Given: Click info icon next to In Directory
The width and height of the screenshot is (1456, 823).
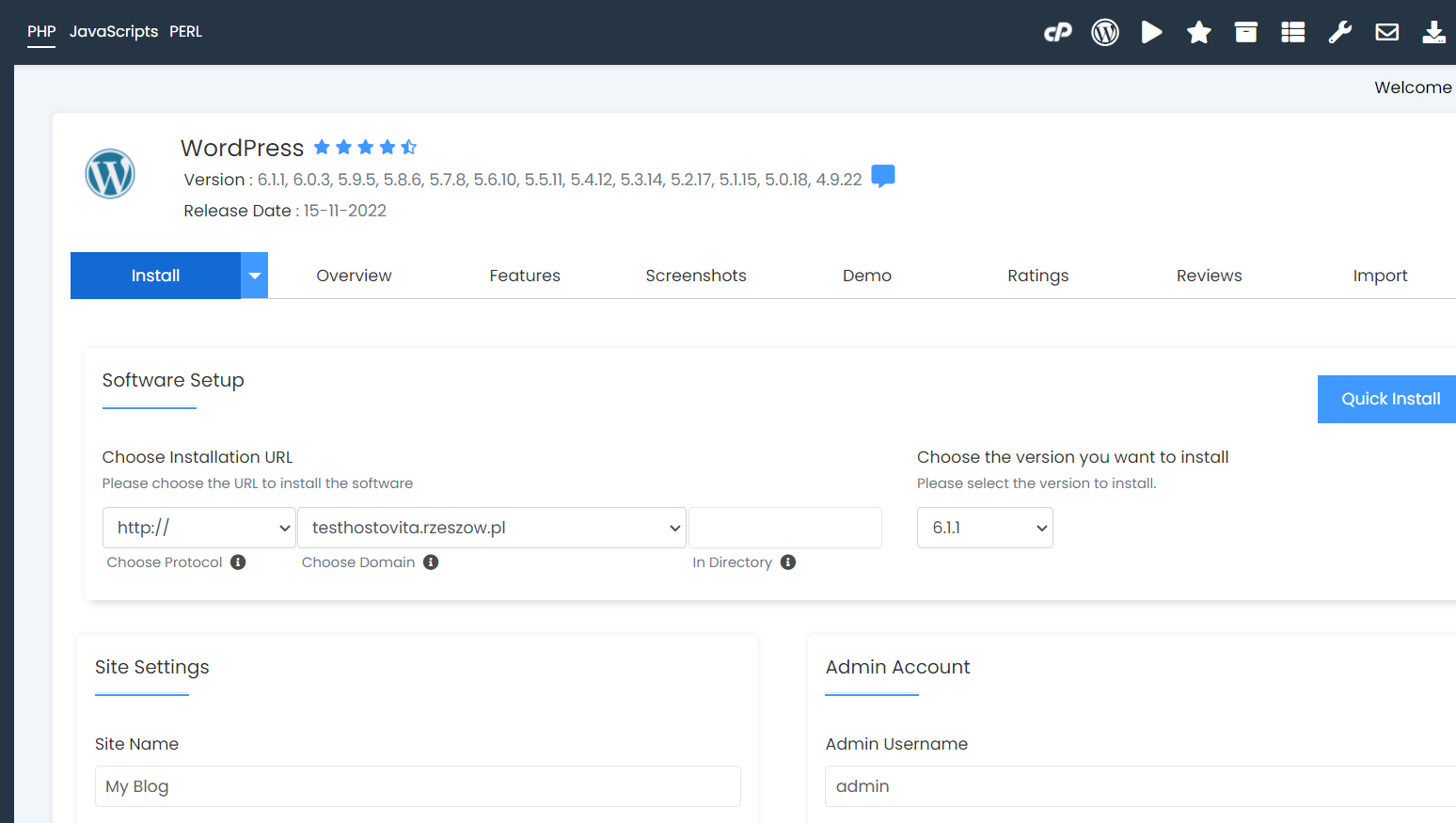Looking at the screenshot, I should 788,562.
